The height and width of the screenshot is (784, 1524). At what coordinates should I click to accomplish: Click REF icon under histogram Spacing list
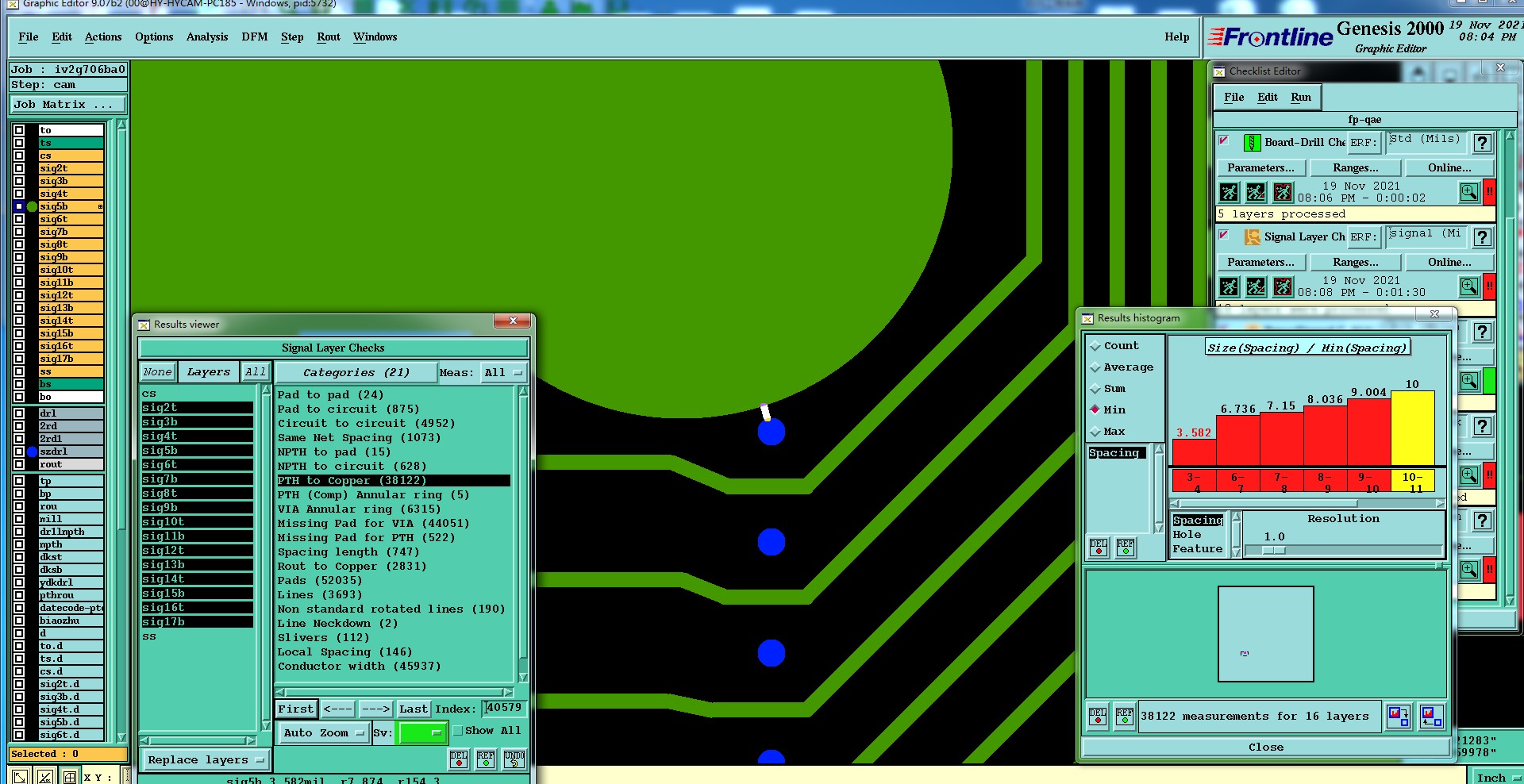point(1126,548)
